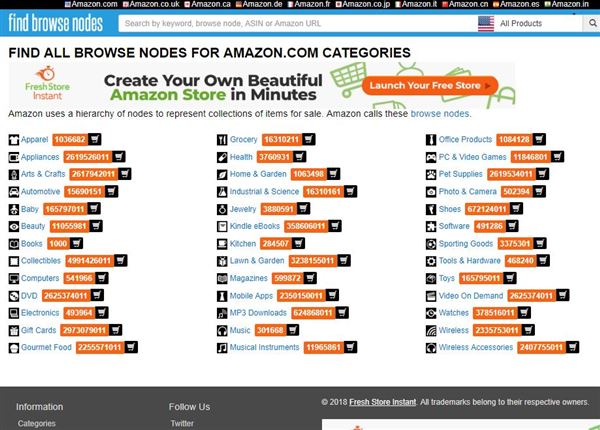Click the Home & Garden leaf icon
The width and height of the screenshot is (600, 430).
click(222, 174)
